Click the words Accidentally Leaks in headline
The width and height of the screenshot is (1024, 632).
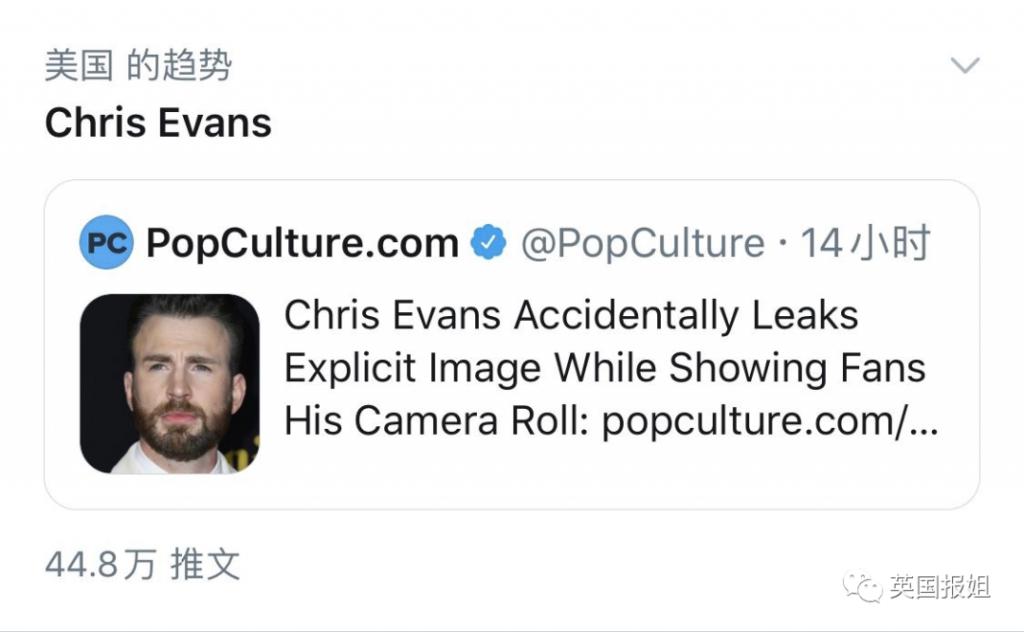(x=686, y=316)
